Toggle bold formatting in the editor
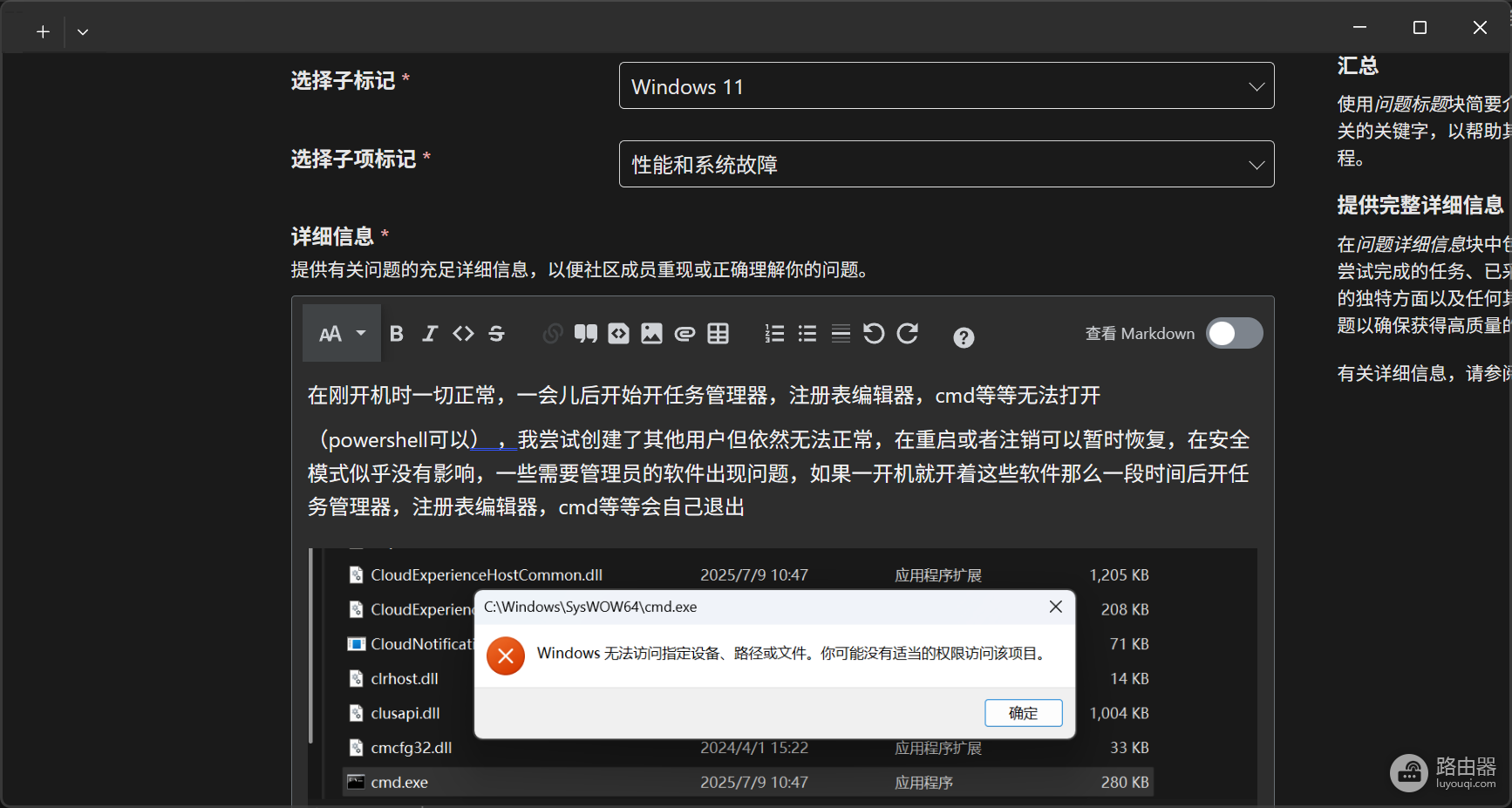This screenshot has height=808, width=1512. click(x=397, y=334)
